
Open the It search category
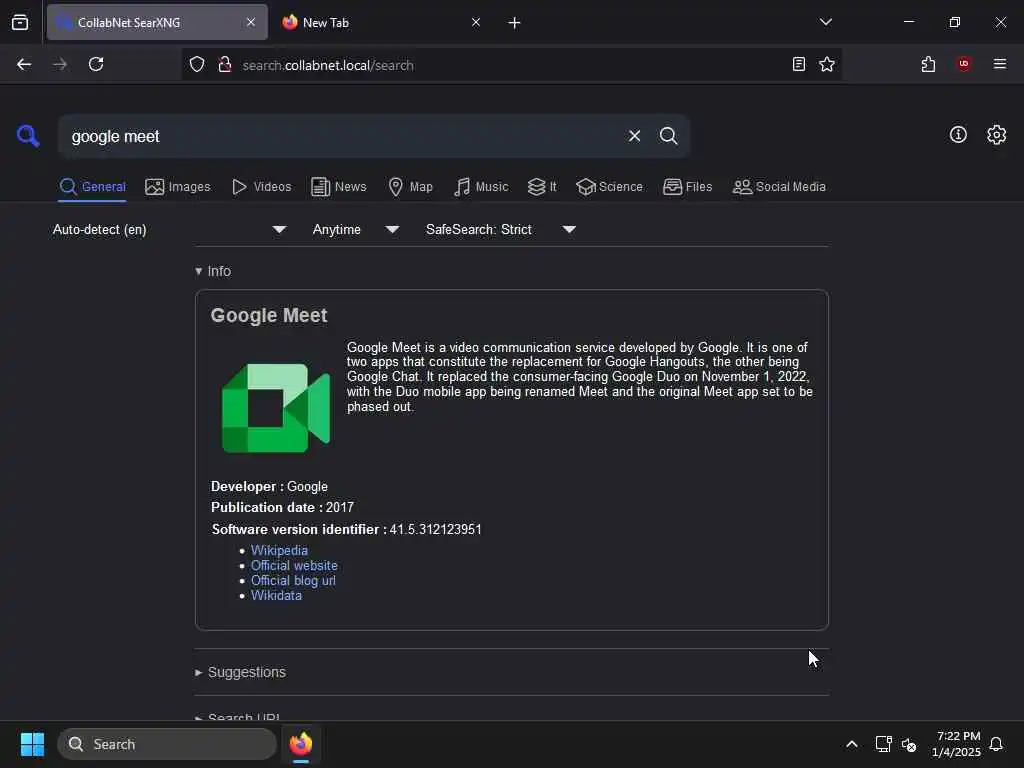541,187
